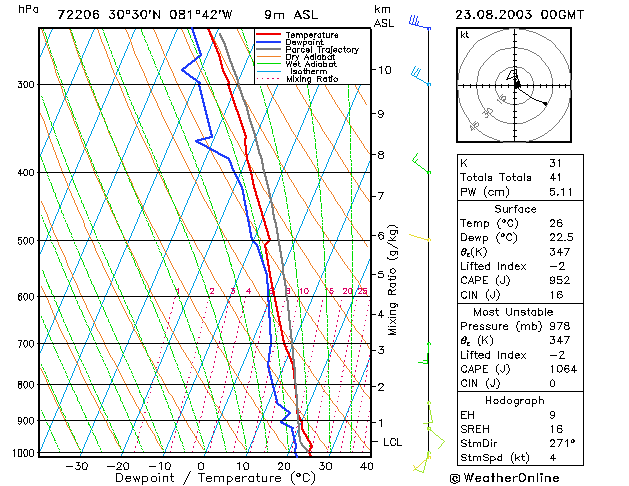The width and height of the screenshot is (629, 486).
Task: Click the Surface 'Temp (°C)' row
Action: [520, 223]
